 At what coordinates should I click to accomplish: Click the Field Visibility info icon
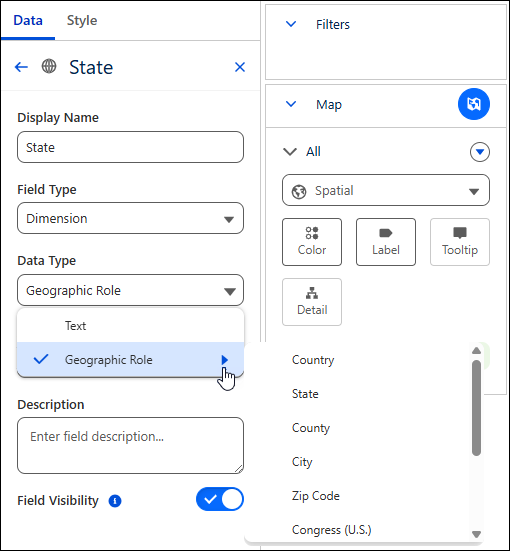pos(115,501)
